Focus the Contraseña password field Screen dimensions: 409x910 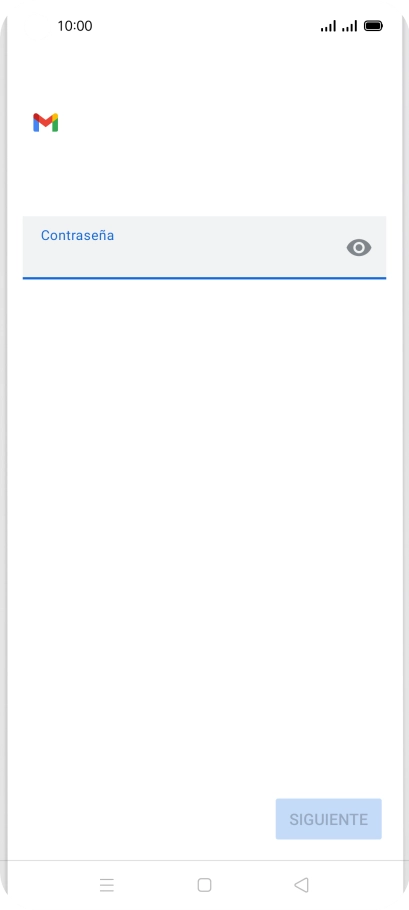click(204, 247)
